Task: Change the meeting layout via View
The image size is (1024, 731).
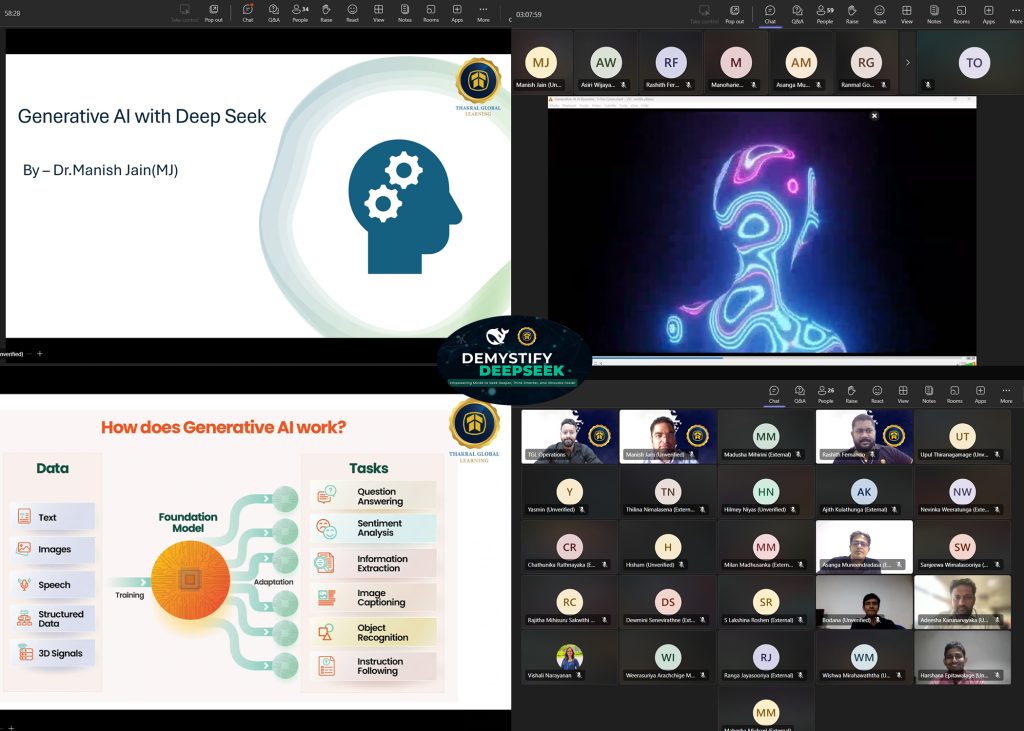Action: (x=906, y=17)
